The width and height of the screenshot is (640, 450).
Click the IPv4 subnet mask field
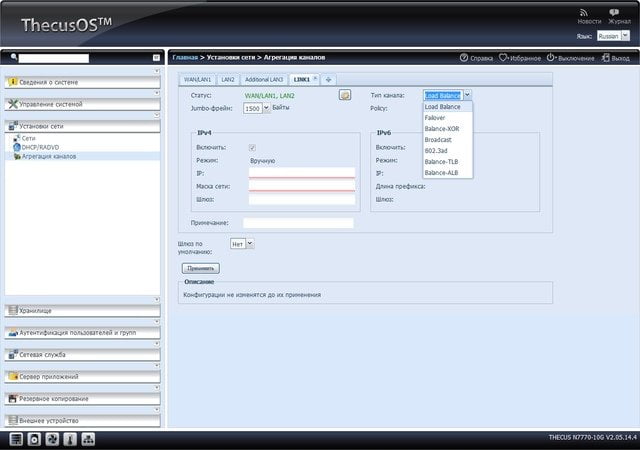302,186
